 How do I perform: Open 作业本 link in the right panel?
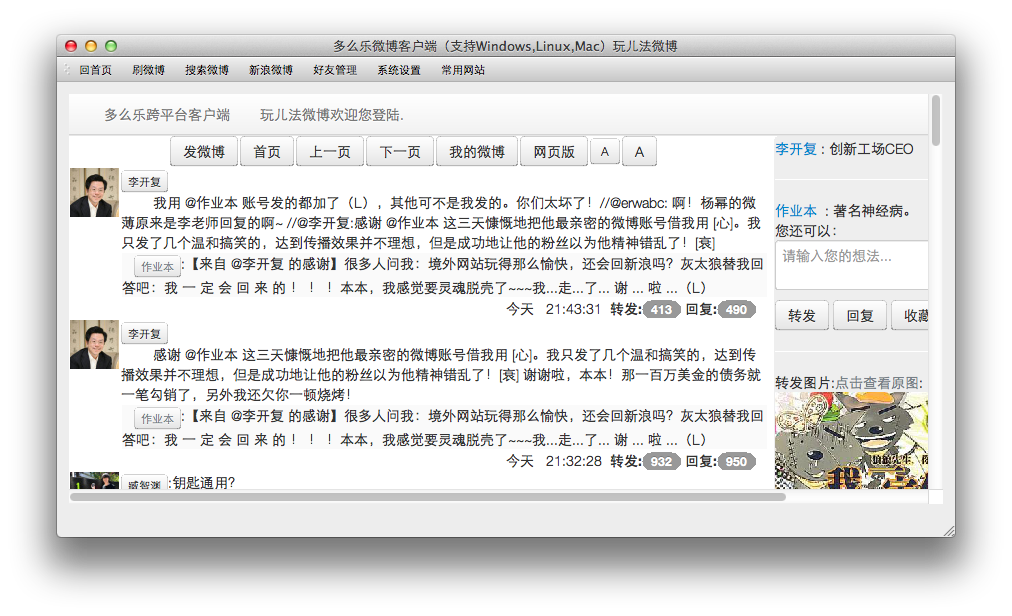pyautogui.click(x=796, y=211)
